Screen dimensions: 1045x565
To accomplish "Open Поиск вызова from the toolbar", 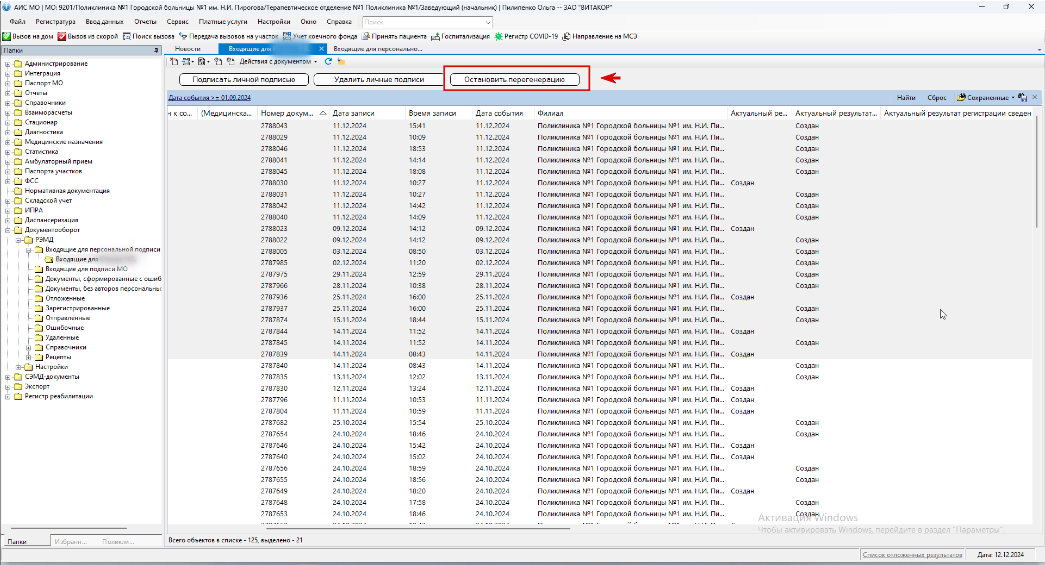I will coord(149,37).
